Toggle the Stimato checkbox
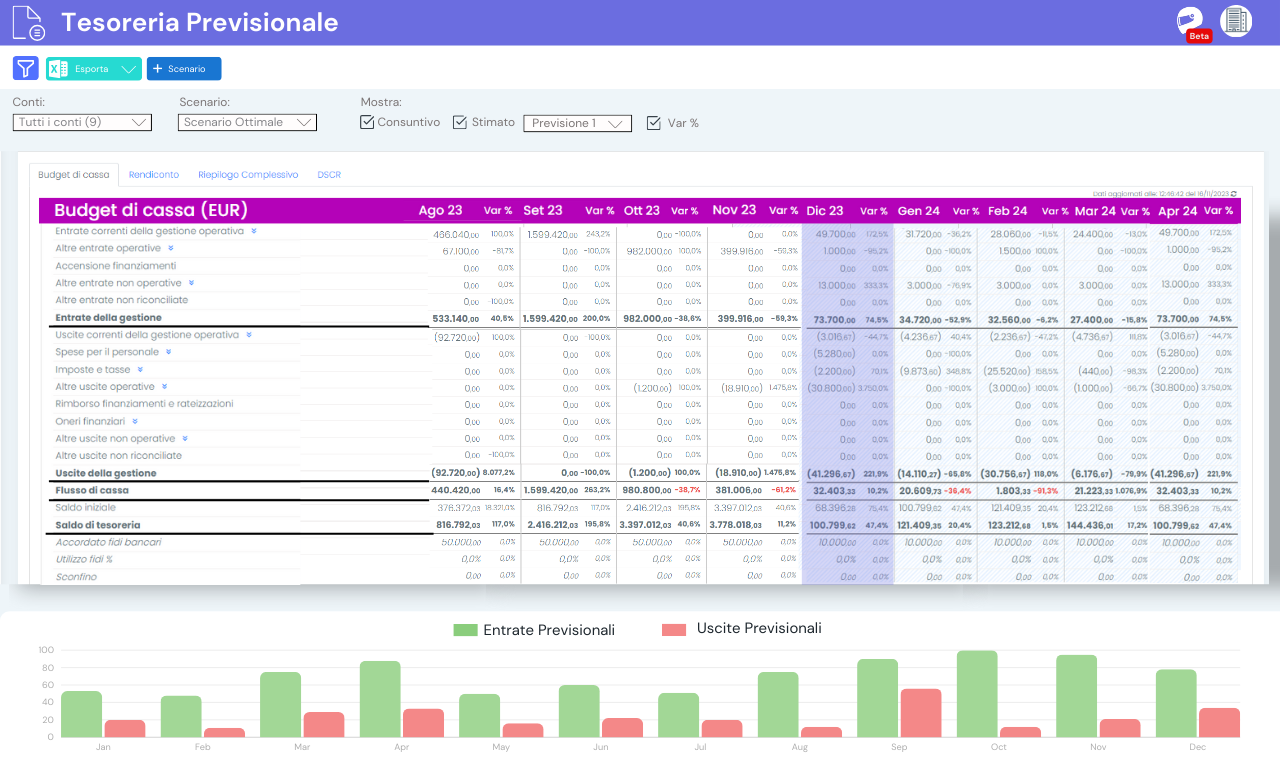 click(x=460, y=122)
